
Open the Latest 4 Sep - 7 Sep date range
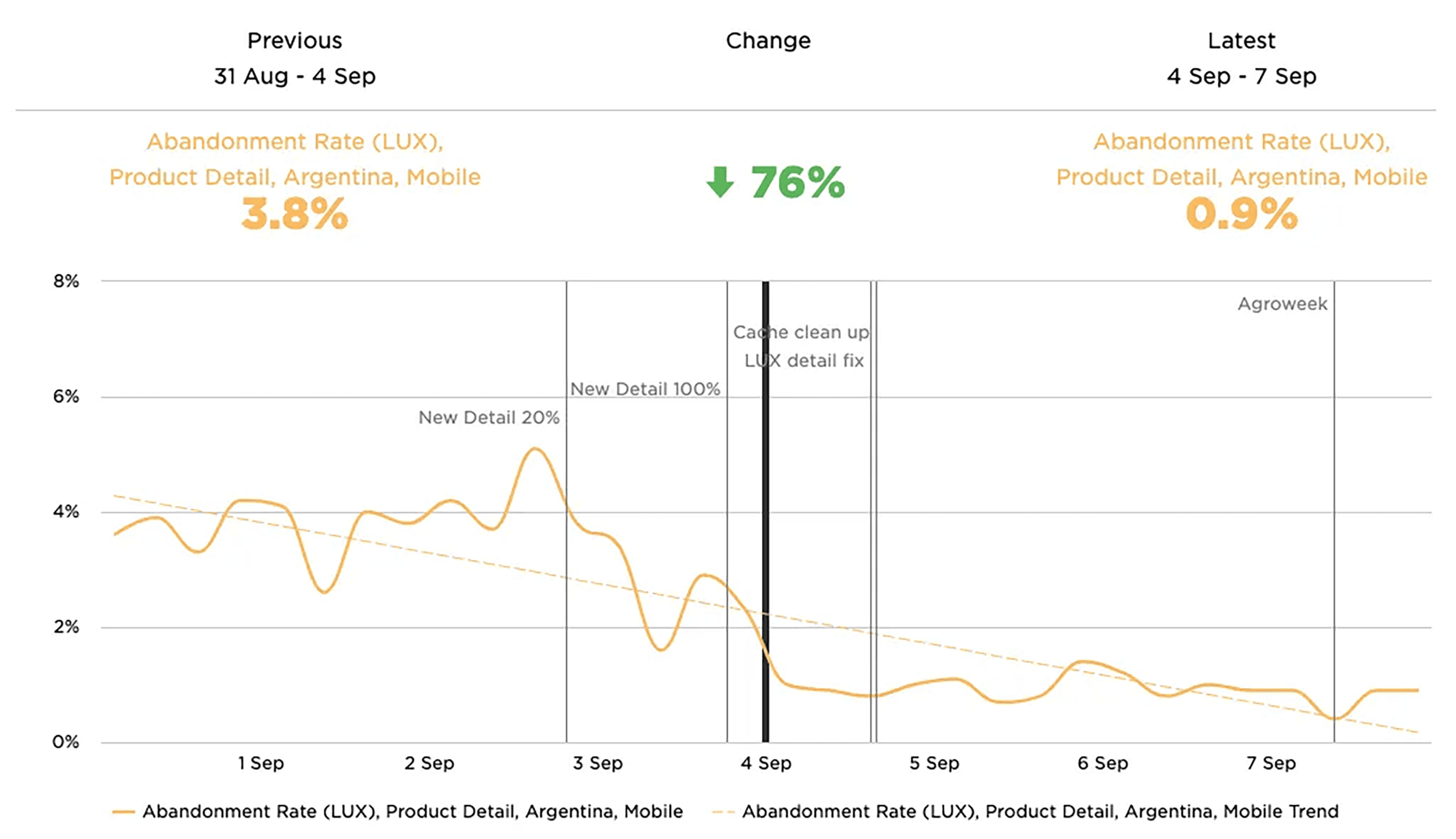[1241, 76]
